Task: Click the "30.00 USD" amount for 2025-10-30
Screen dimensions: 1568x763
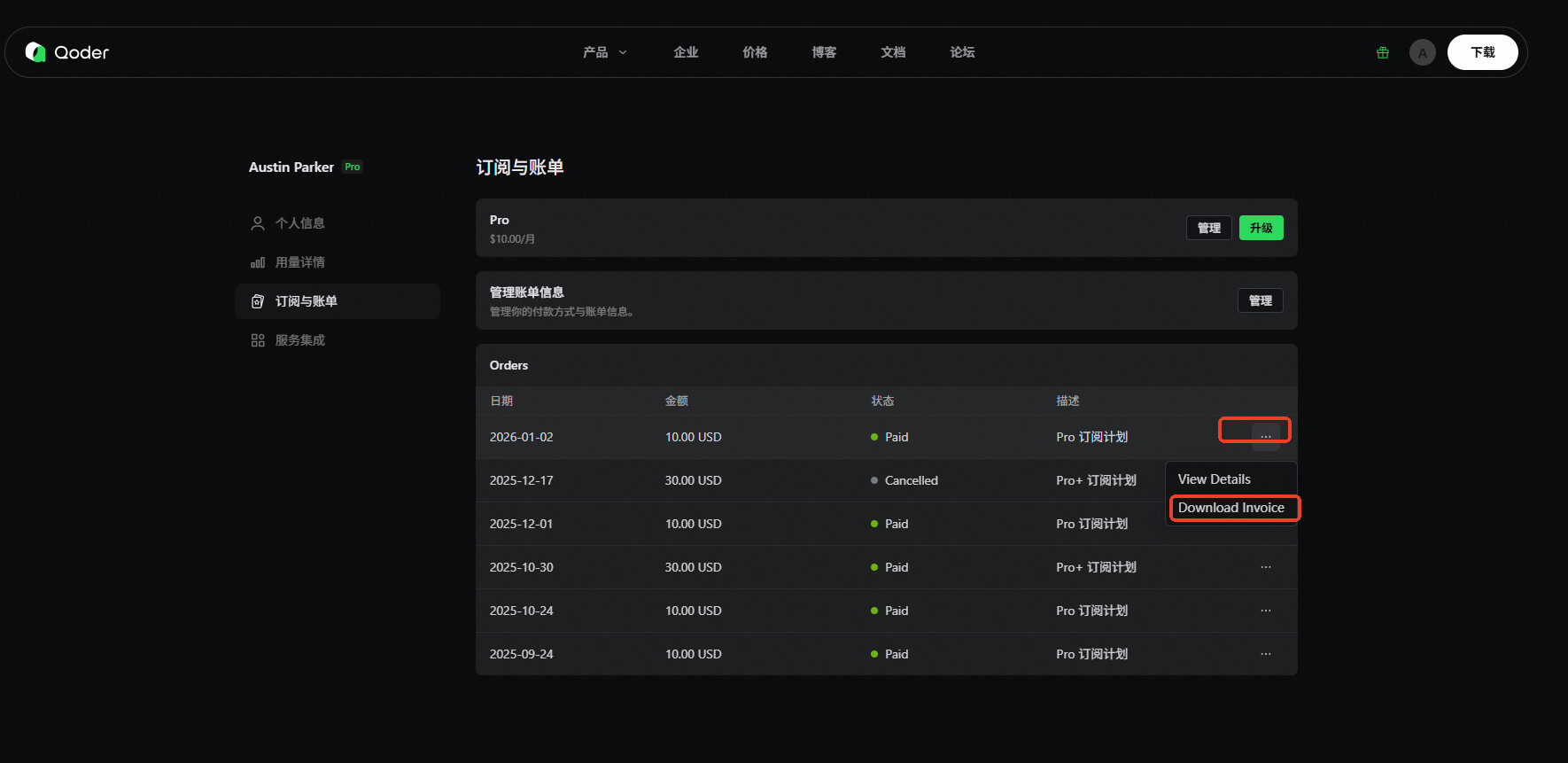Action: (694, 567)
